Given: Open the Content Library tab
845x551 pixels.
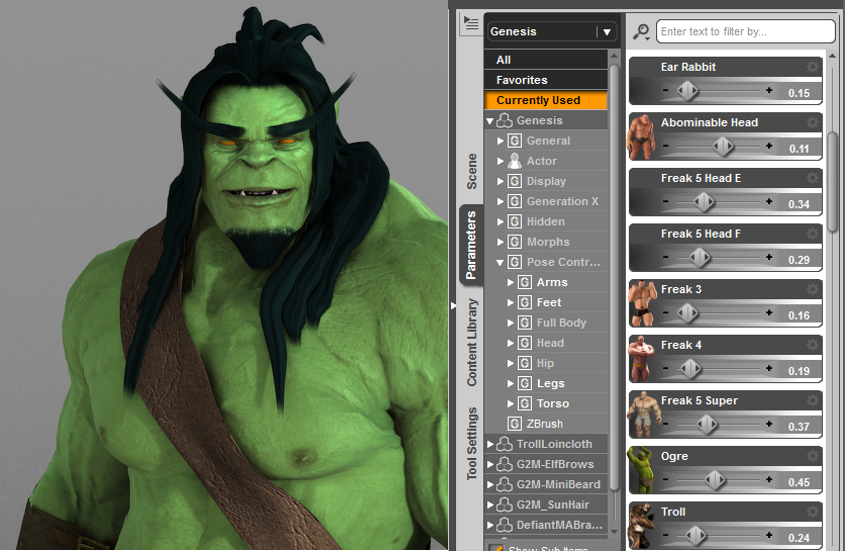Looking at the screenshot, I should 472,342.
